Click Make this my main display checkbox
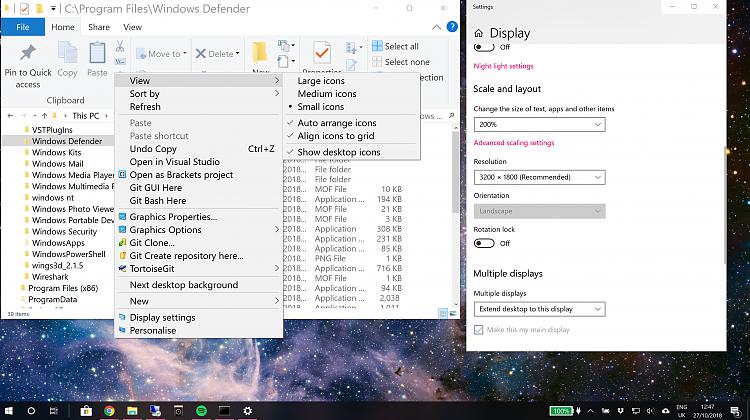The image size is (750, 420). point(478,330)
